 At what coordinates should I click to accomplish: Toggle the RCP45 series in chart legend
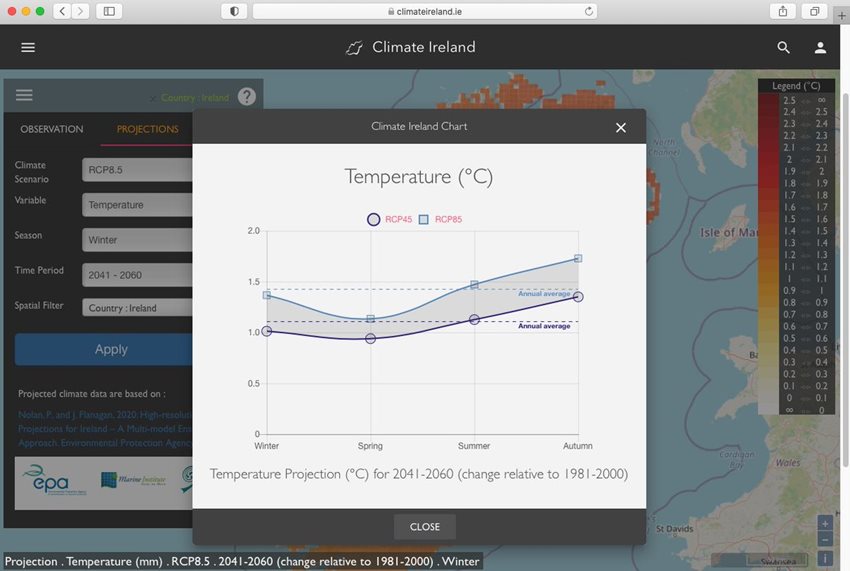click(x=374, y=219)
